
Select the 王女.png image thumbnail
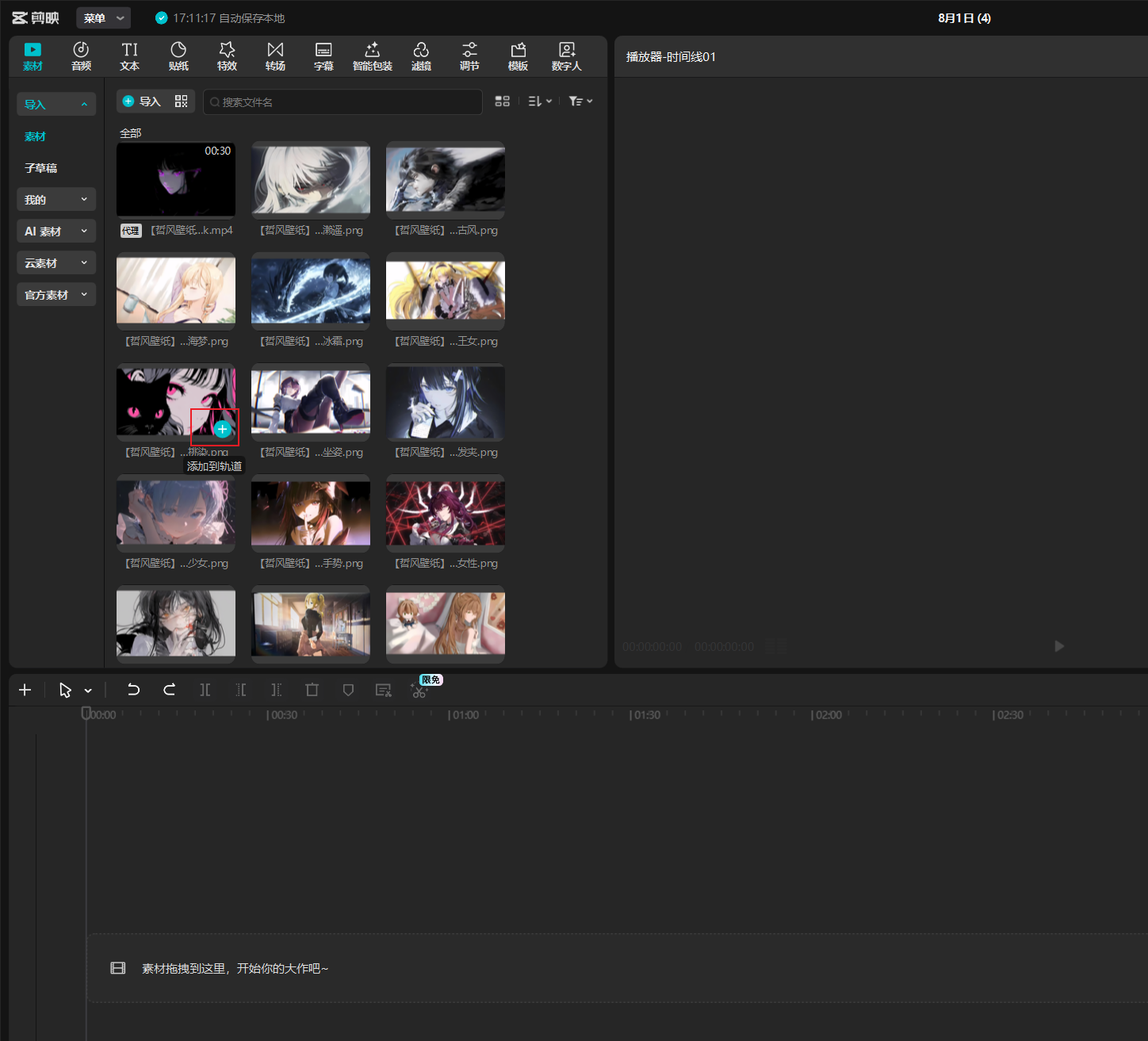pyautogui.click(x=446, y=290)
